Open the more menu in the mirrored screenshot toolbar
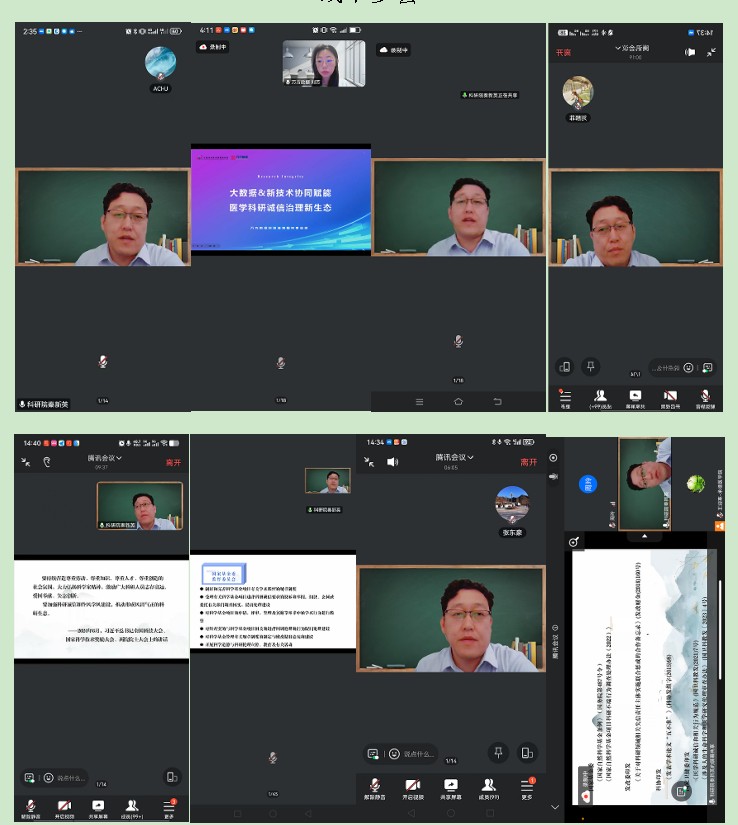 pyautogui.click(x=565, y=399)
